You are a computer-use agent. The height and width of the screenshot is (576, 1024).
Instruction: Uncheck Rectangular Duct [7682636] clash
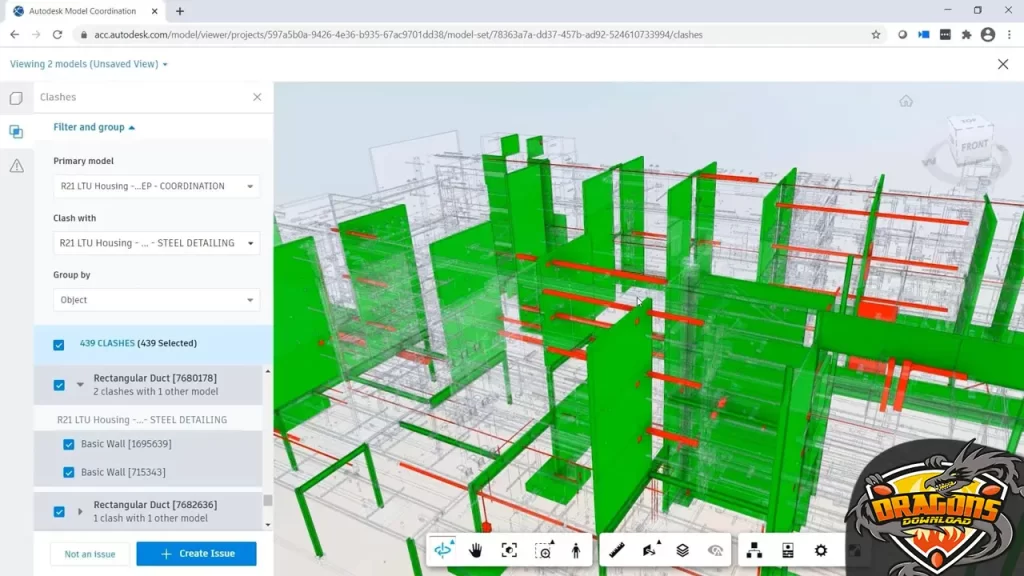coord(61,510)
